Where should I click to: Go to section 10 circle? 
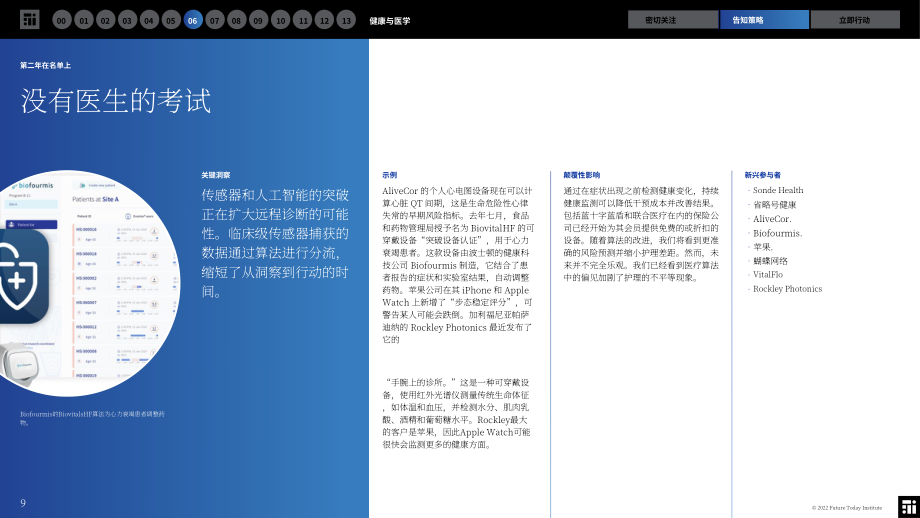coord(280,20)
